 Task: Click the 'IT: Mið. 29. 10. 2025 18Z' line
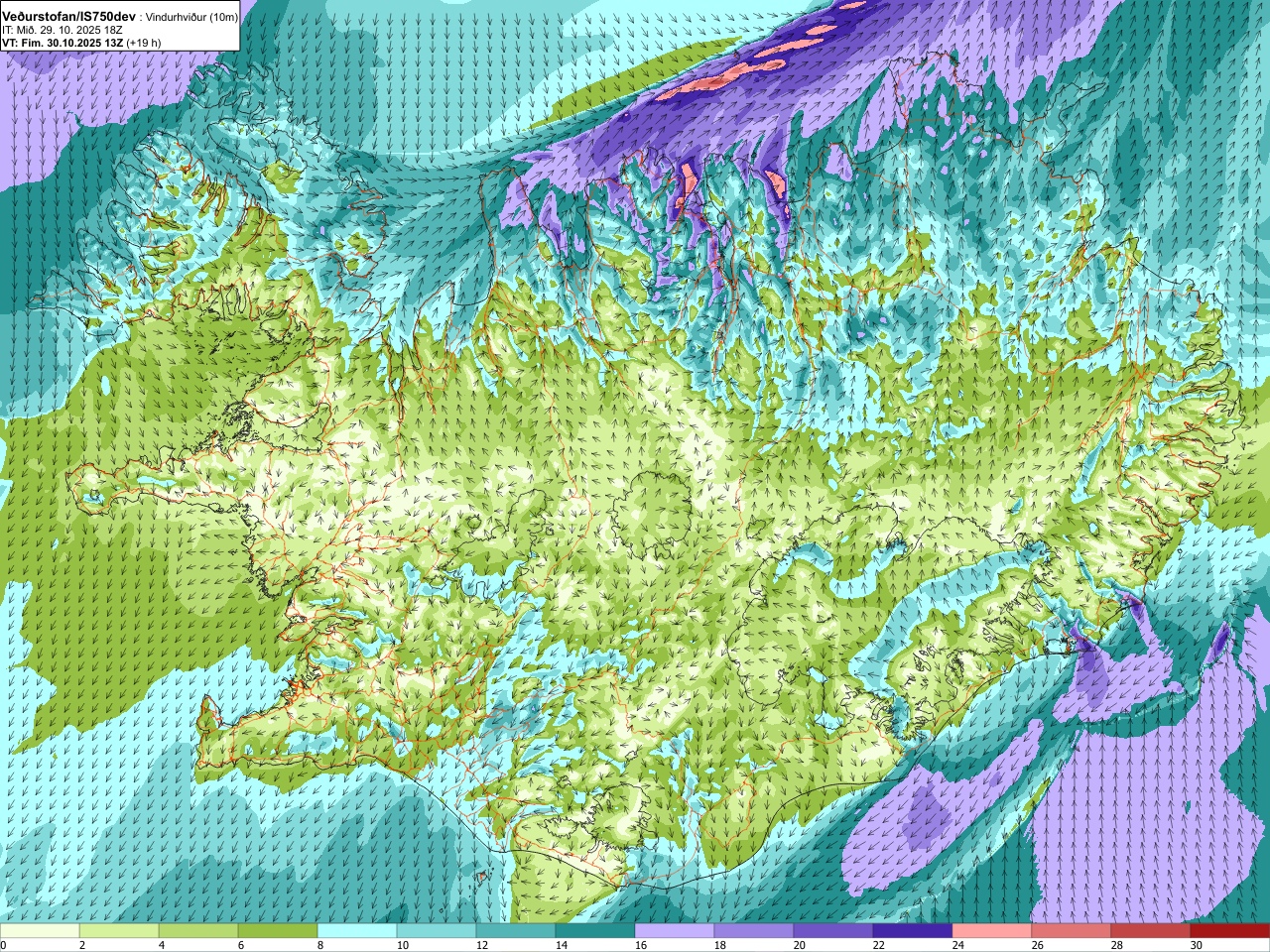coord(63,31)
